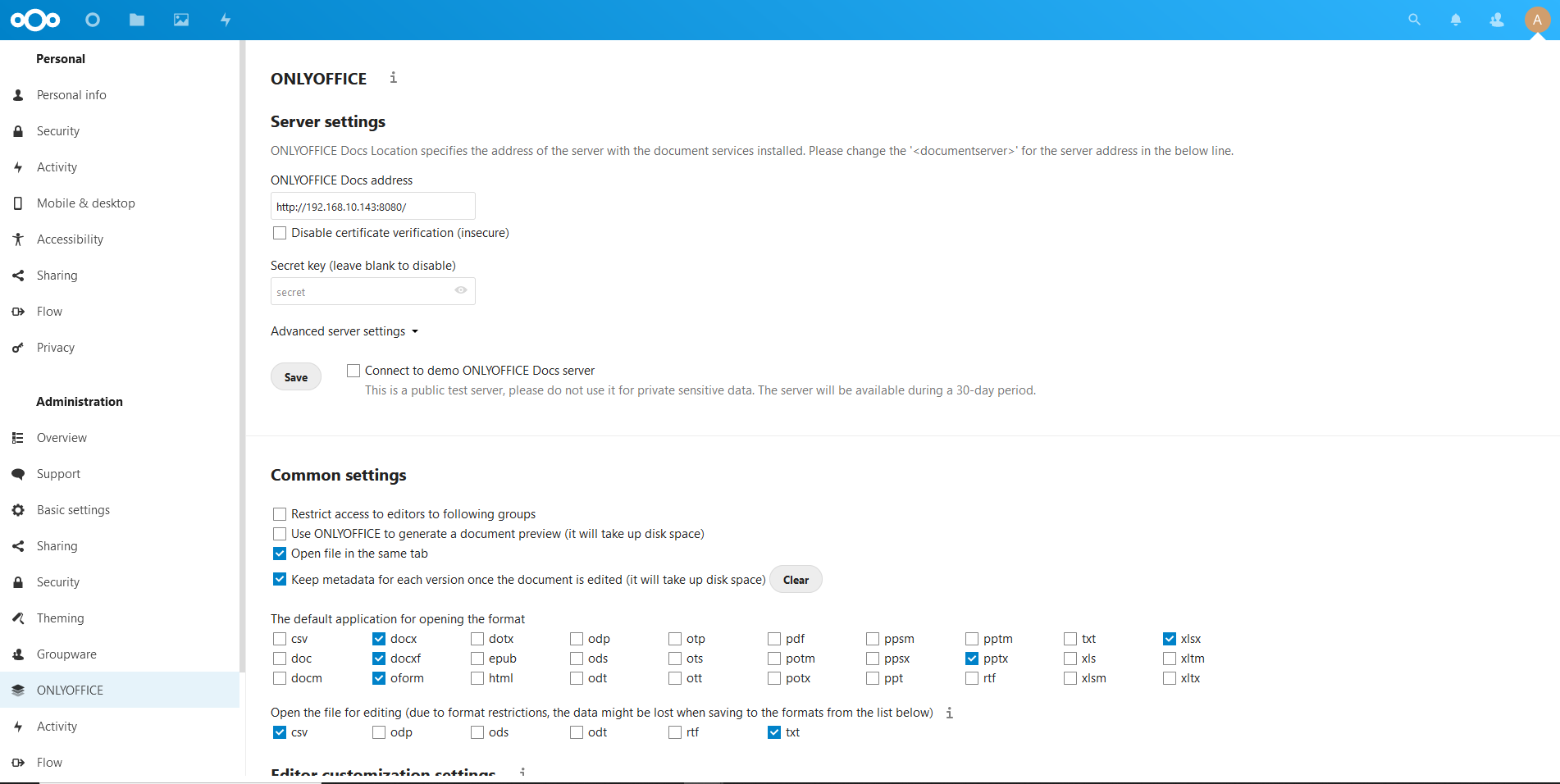Image resolution: width=1560 pixels, height=784 pixels.
Task: Open administration Security settings
Action: point(120,582)
